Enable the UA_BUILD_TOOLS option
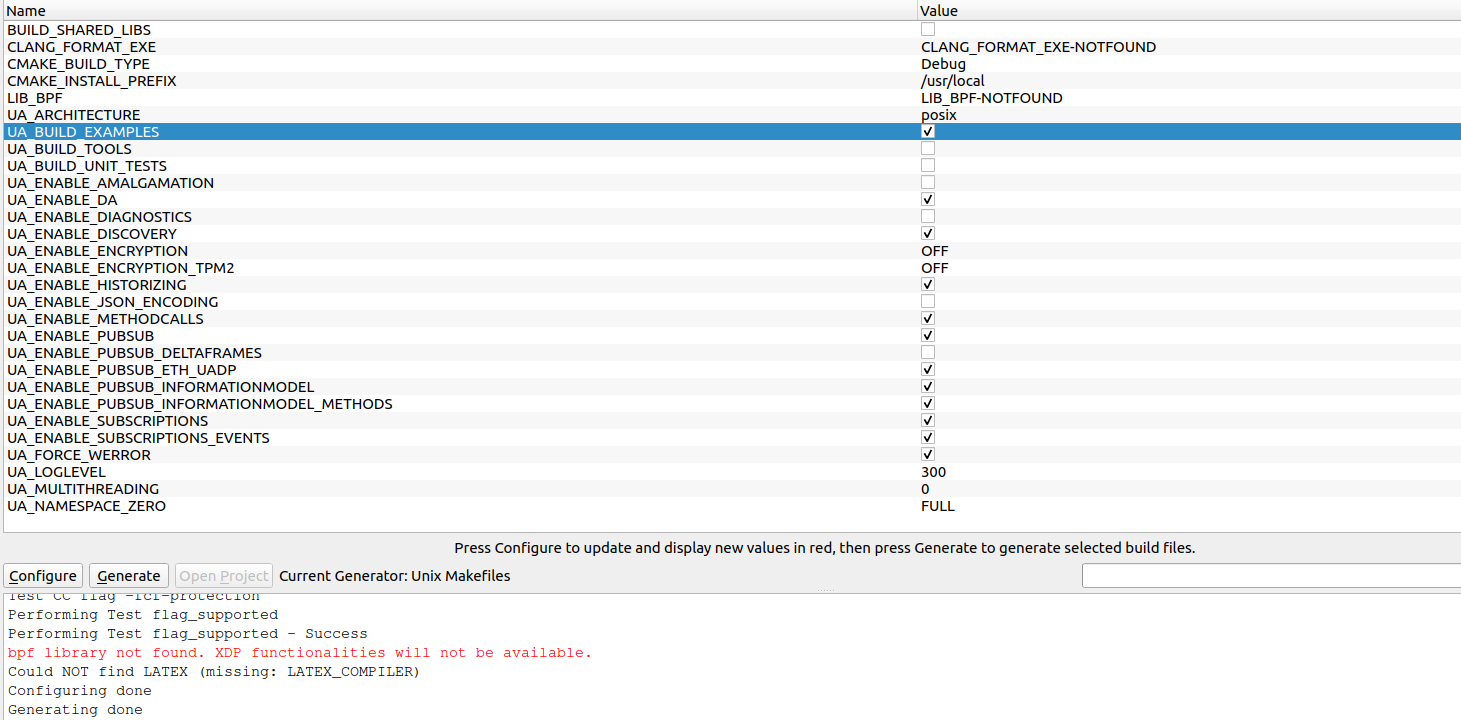Screen dimensions: 1461x720 click(927, 147)
